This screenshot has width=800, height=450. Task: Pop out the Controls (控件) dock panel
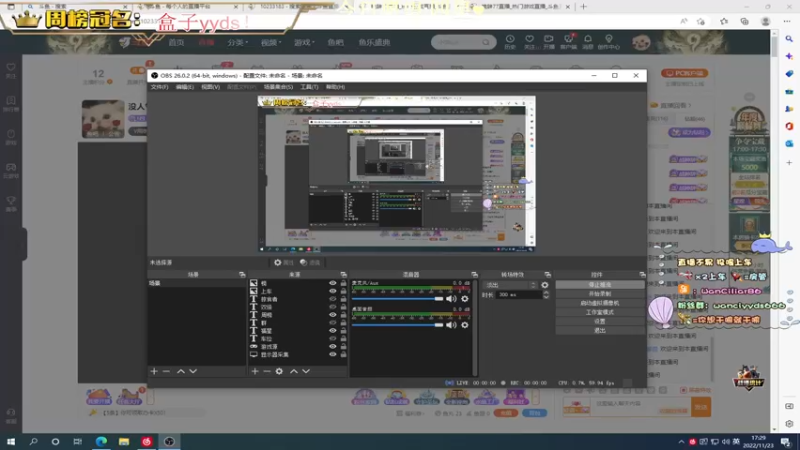[x=642, y=274]
